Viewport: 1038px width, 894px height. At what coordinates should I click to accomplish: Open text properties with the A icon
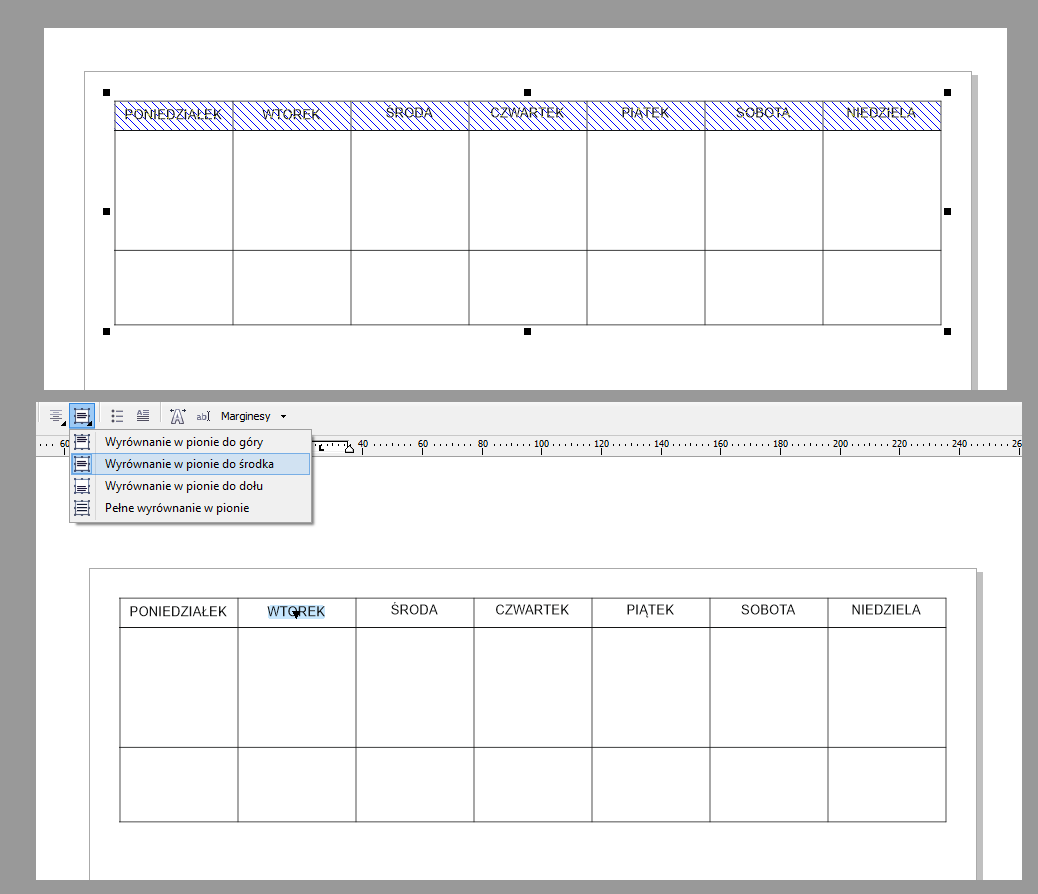[177, 416]
